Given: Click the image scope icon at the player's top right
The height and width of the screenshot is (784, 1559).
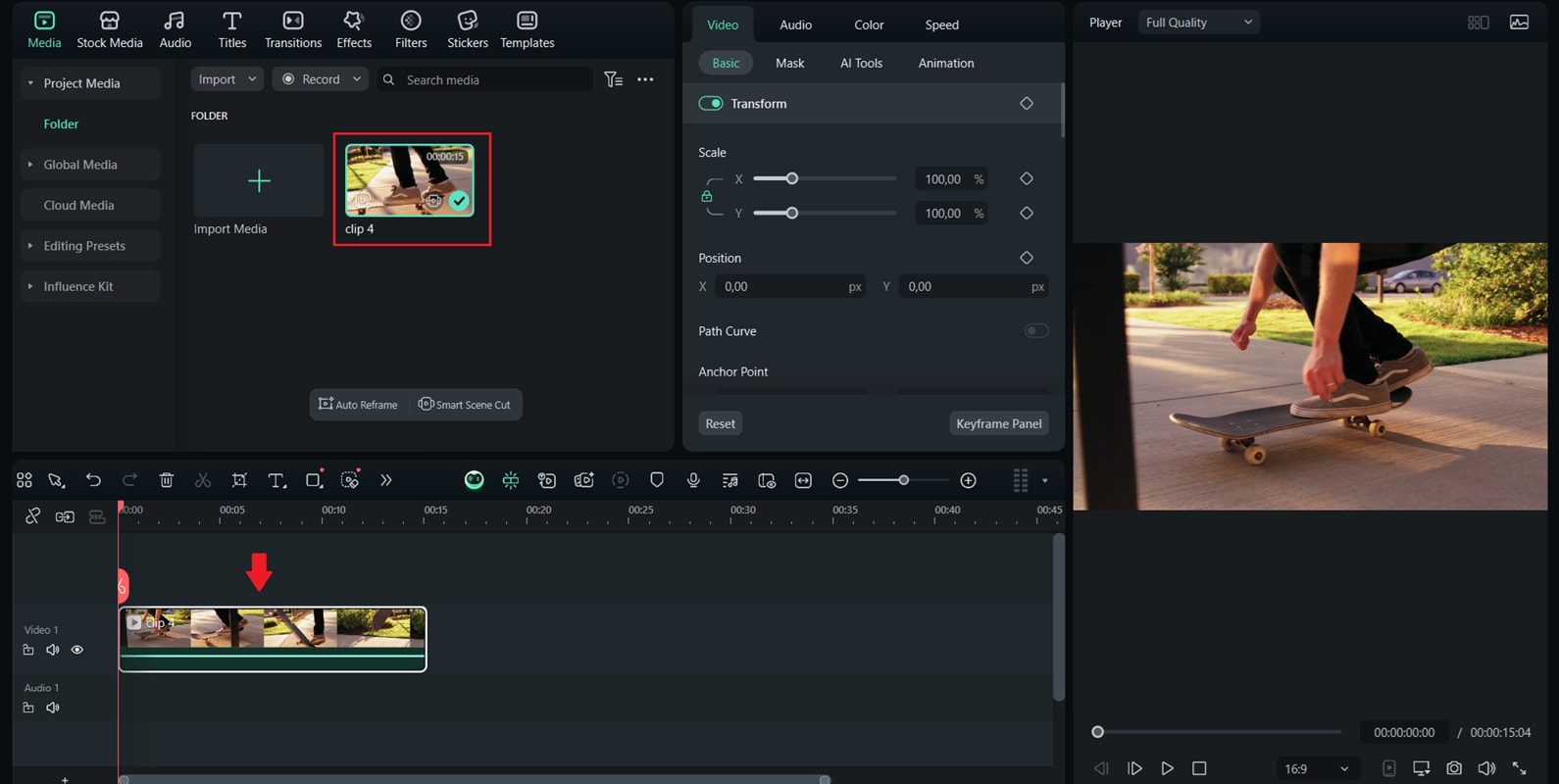Looking at the screenshot, I should pyautogui.click(x=1519, y=23).
